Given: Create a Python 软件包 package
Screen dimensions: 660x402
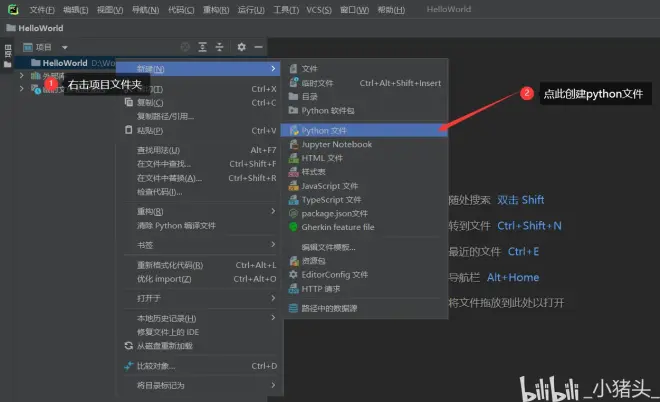Looking at the screenshot, I should coord(364,111).
